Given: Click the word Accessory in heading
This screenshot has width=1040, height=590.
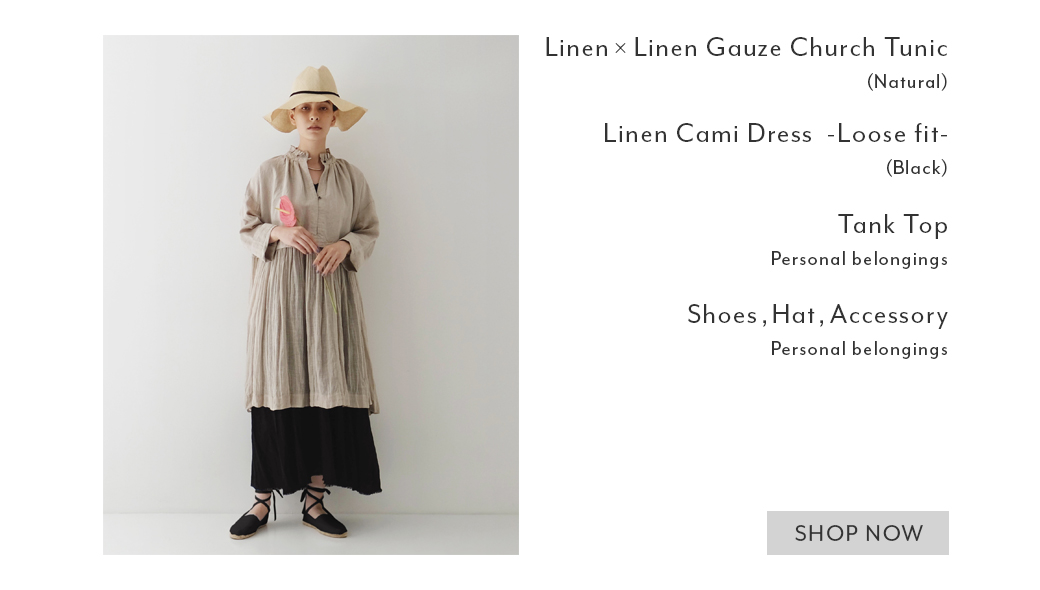Looking at the screenshot, I should [x=889, y=316].
